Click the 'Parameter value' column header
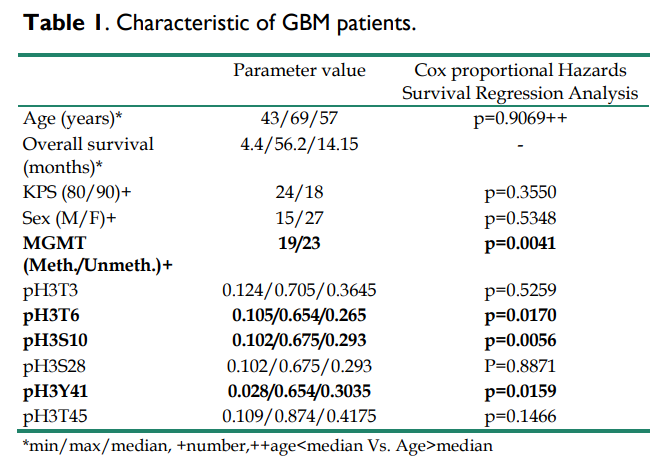672x469 pixels. (299, 71)
